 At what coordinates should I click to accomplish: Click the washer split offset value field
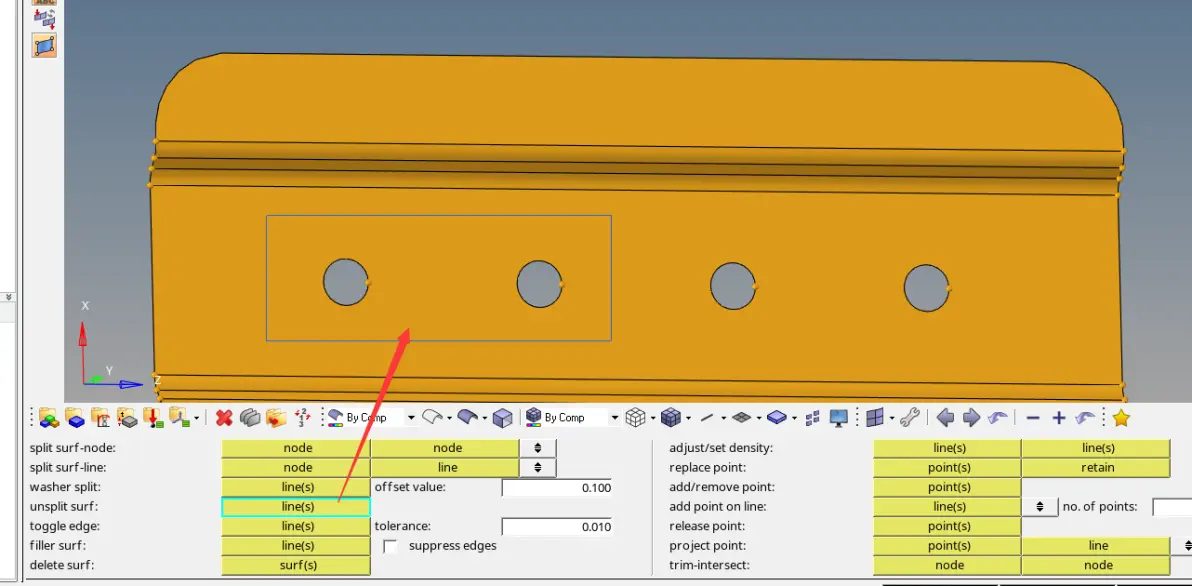pos(557,488)
